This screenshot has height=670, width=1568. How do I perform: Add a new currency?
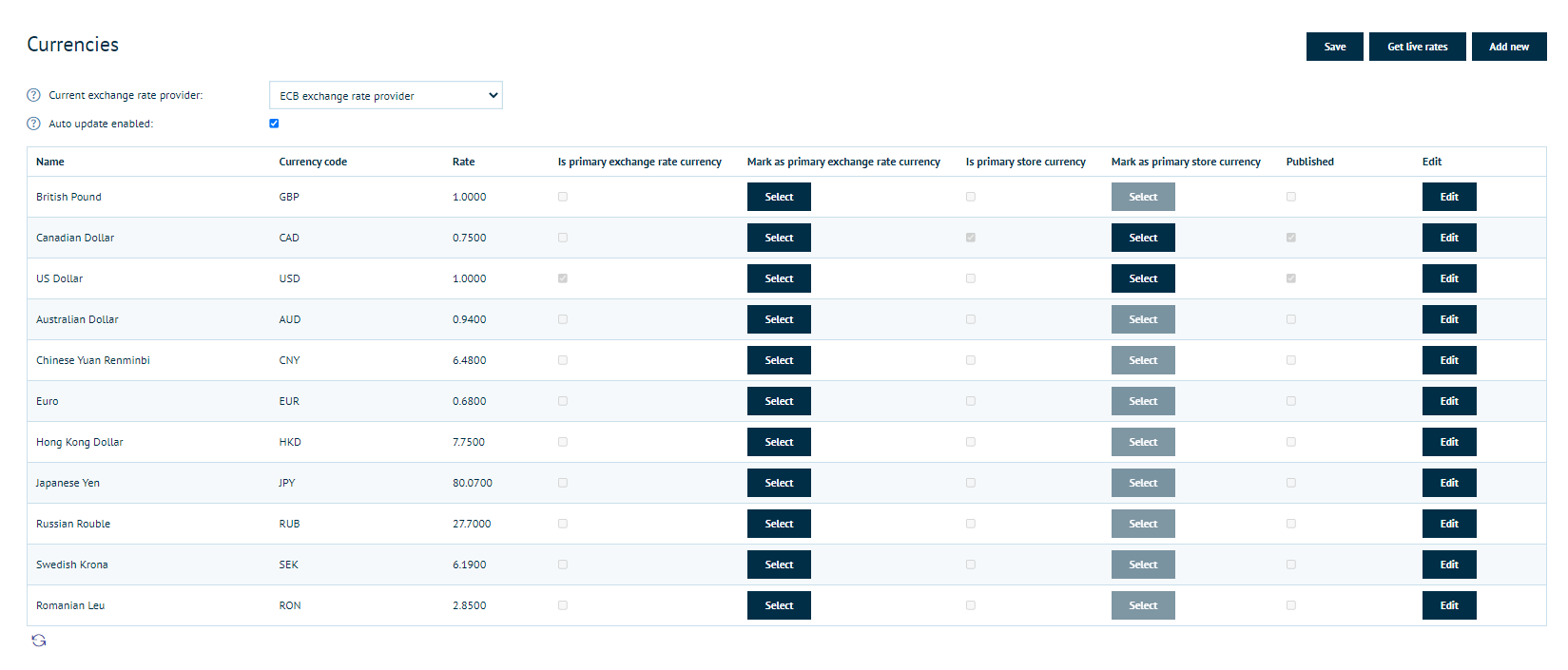(x=1509, y=47)
